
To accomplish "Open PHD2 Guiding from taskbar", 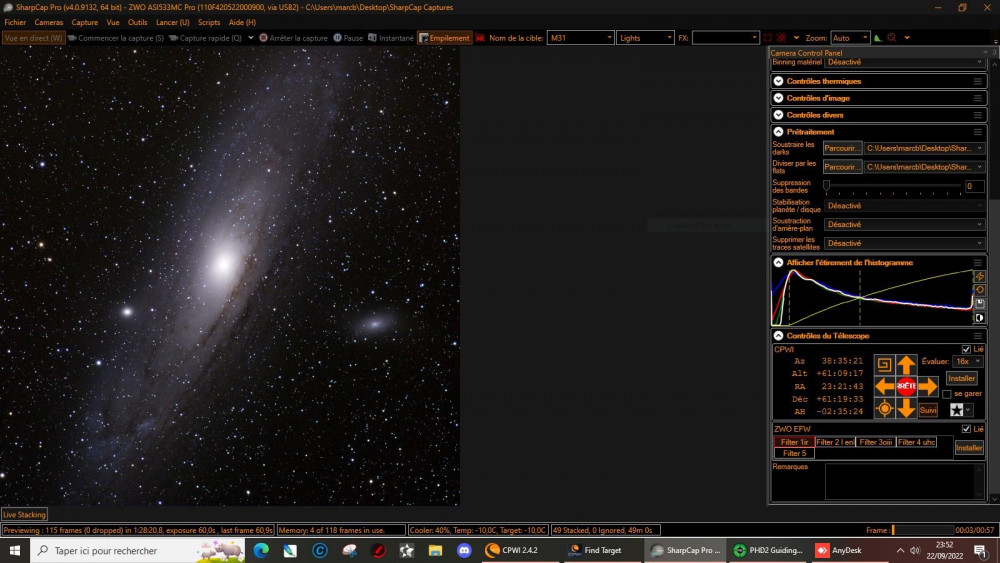I will [768, 550].
